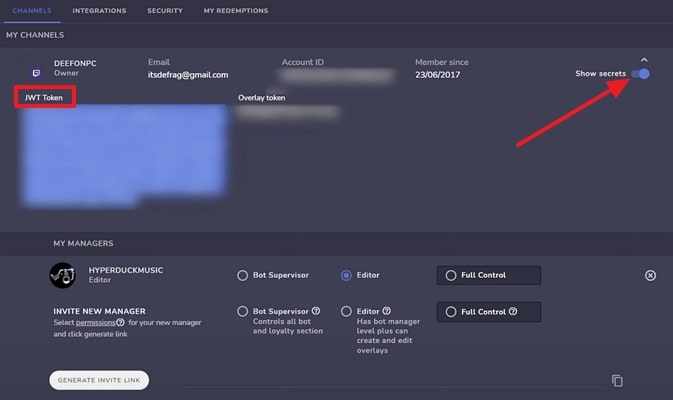Choose Bot Supervisor for new manager invite
This screenshot has width=673, height=400.
coord(243,311)
